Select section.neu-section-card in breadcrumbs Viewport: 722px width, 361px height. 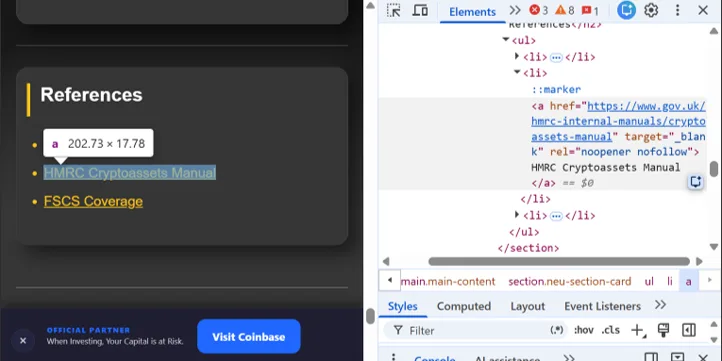click(x=570, y=281)
